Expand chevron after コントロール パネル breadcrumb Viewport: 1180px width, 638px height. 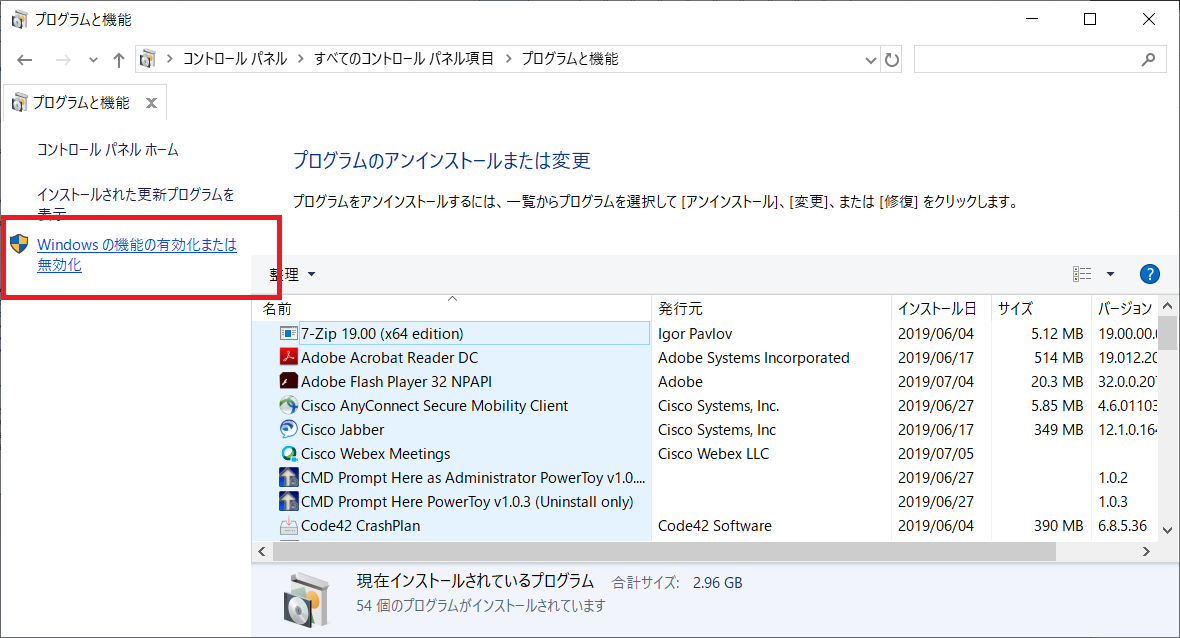pyautogui.click(x=301, y=59)
